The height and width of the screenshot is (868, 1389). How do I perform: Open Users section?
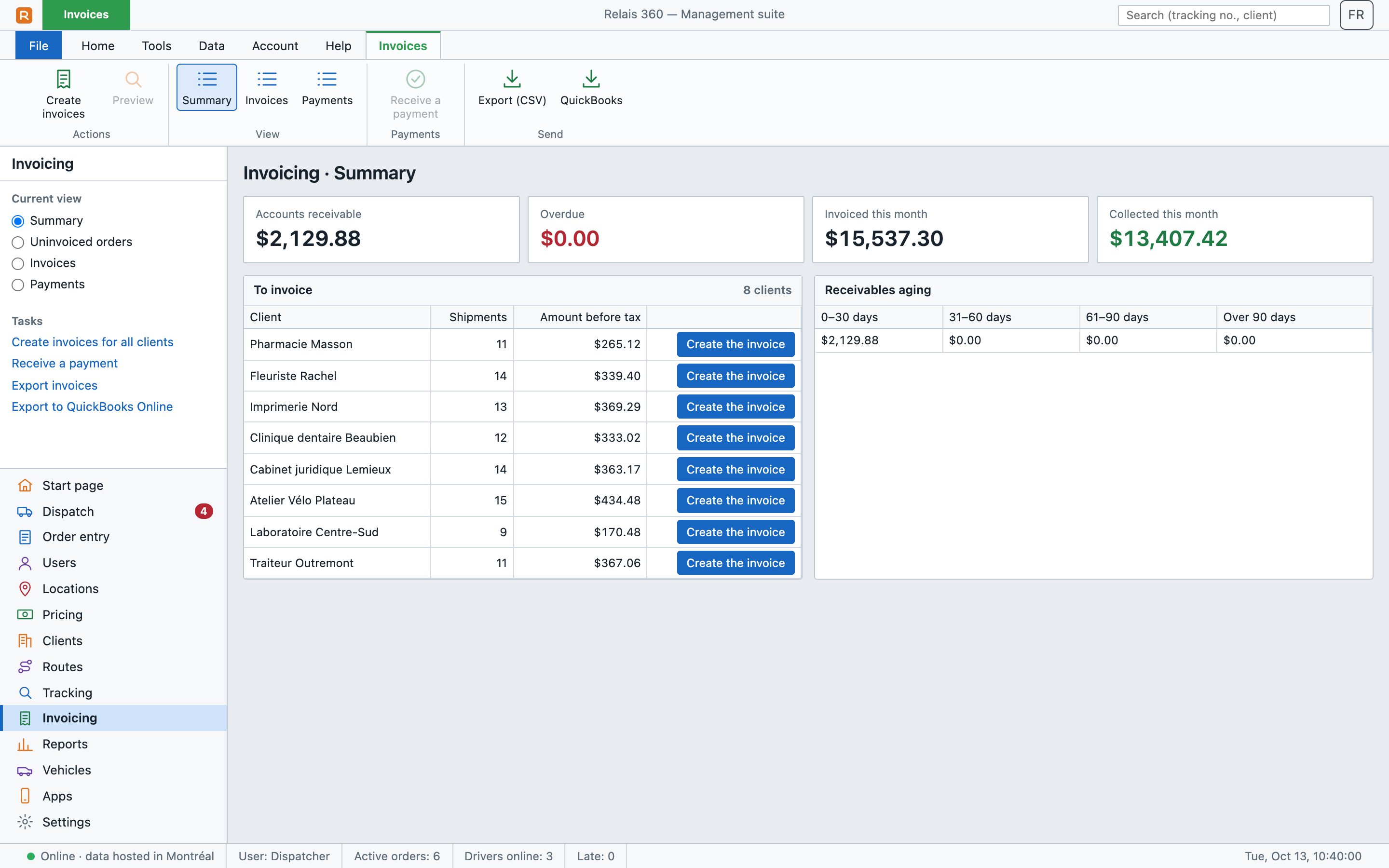(114, 563)
